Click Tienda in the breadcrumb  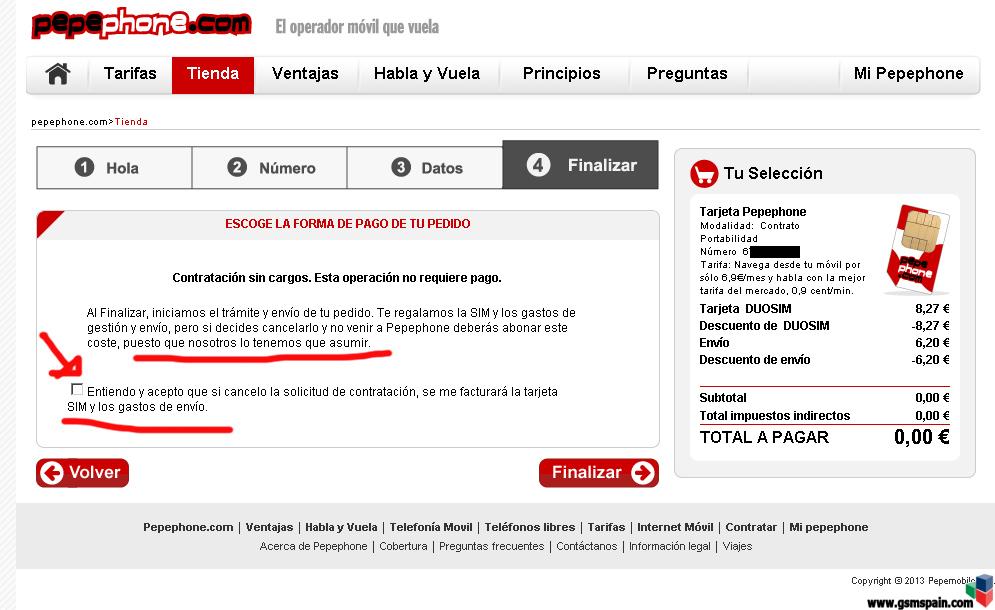[131, 122]
